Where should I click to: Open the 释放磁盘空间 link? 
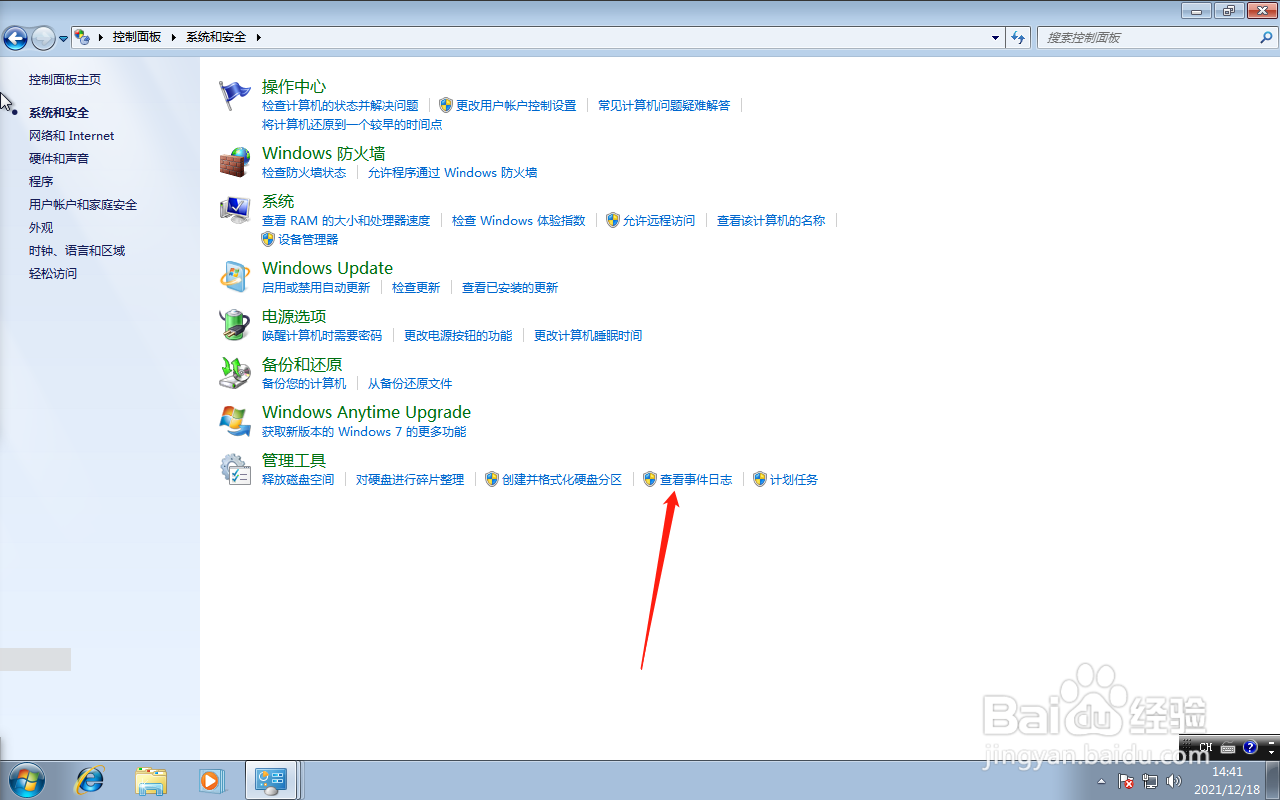[x=298, y=480]
